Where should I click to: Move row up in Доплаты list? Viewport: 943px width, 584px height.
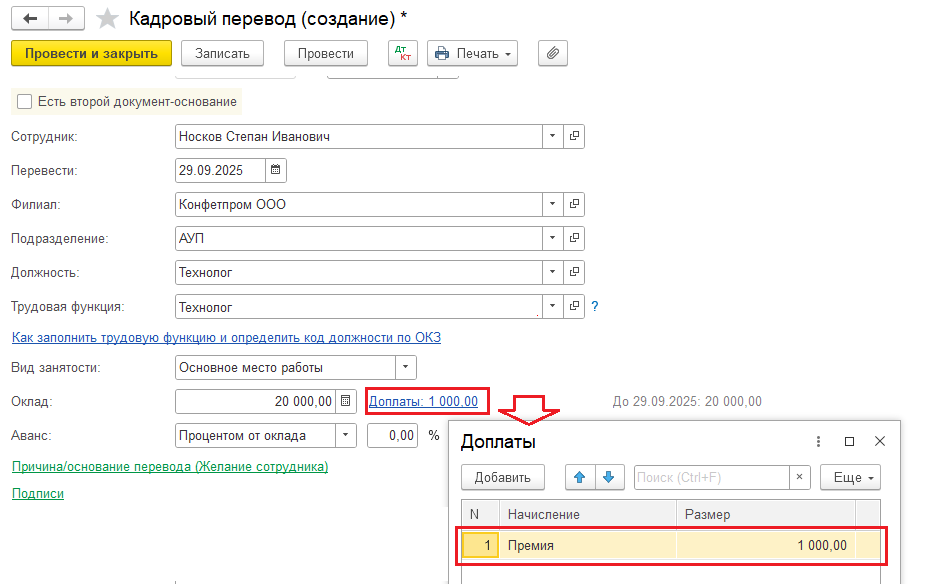click(579, 477)
